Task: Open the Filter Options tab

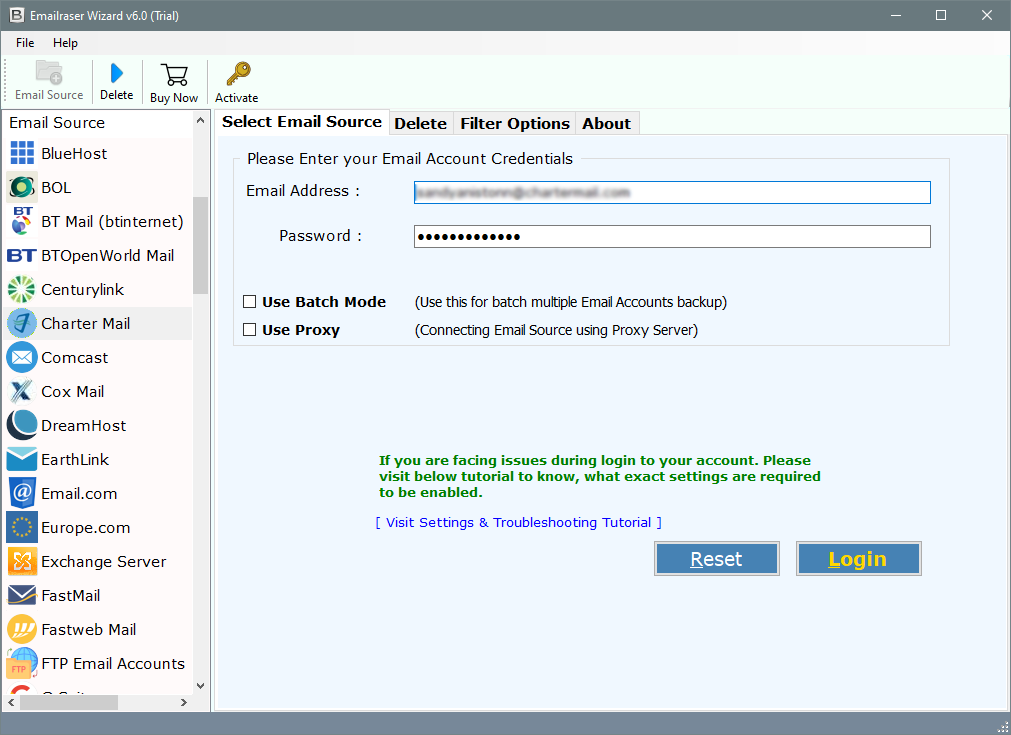Action: click(515, 123)
